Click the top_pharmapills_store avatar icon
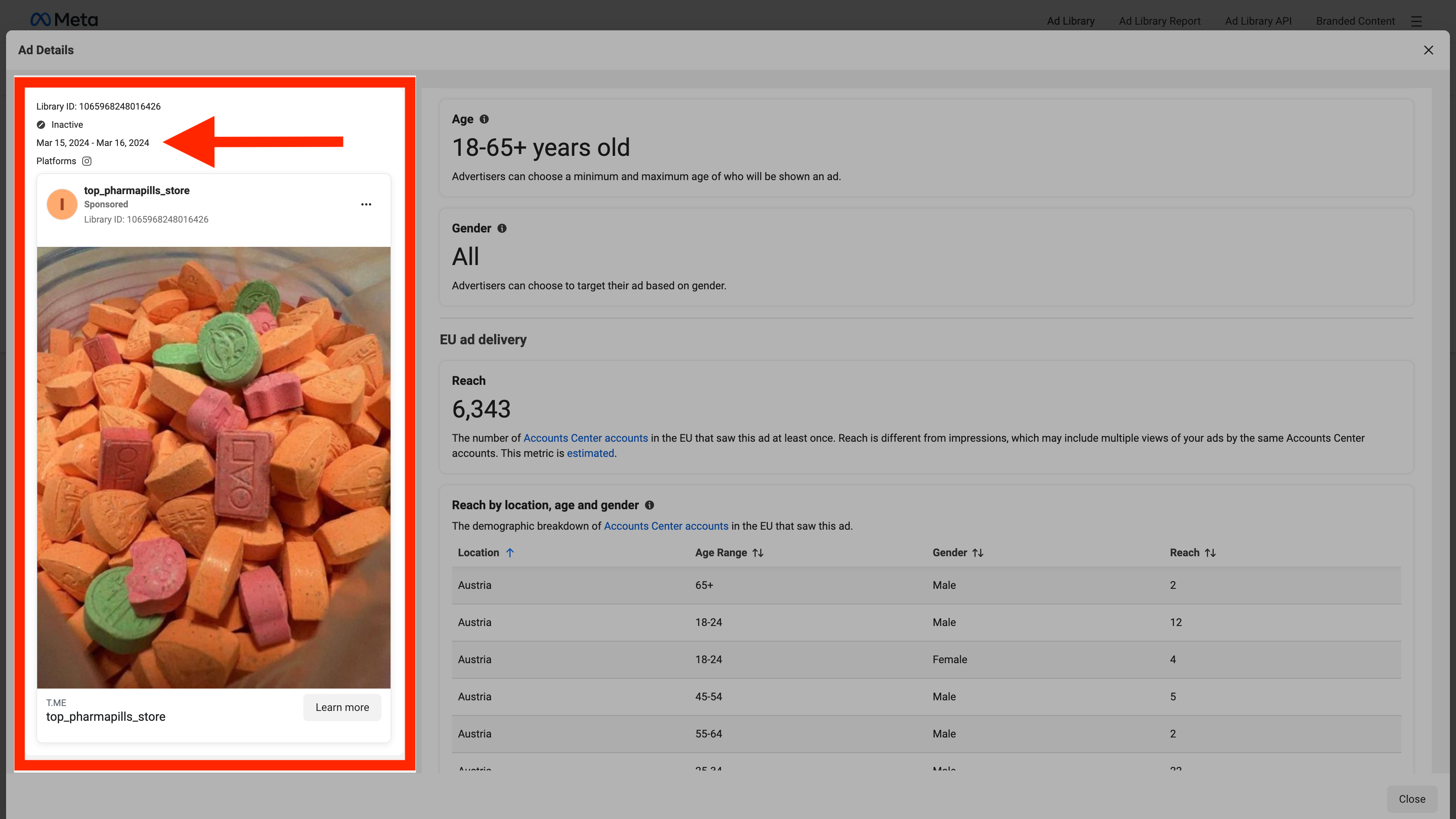Viewport: 1456px width, 819px height. tap(61, 205)
